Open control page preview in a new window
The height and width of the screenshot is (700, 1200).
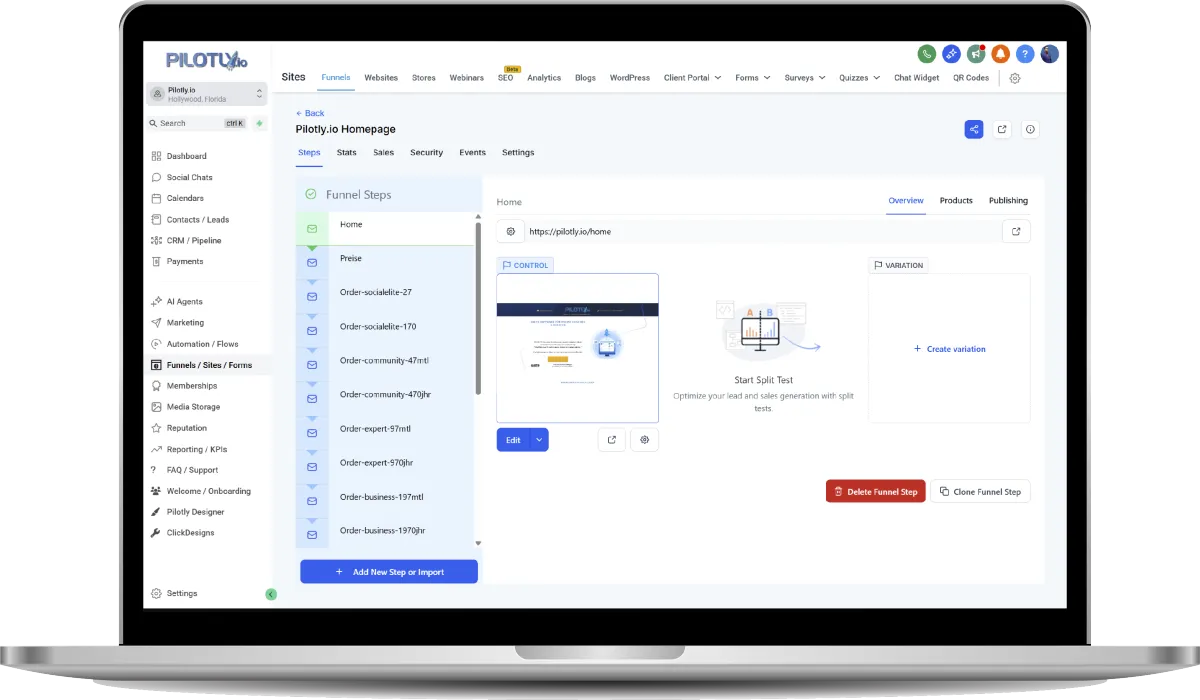pos(612,440)
